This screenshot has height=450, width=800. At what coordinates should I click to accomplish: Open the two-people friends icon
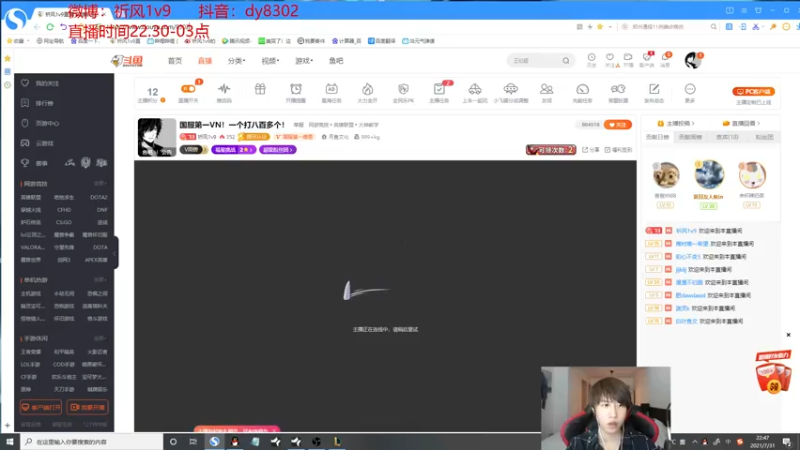(546, 89)
